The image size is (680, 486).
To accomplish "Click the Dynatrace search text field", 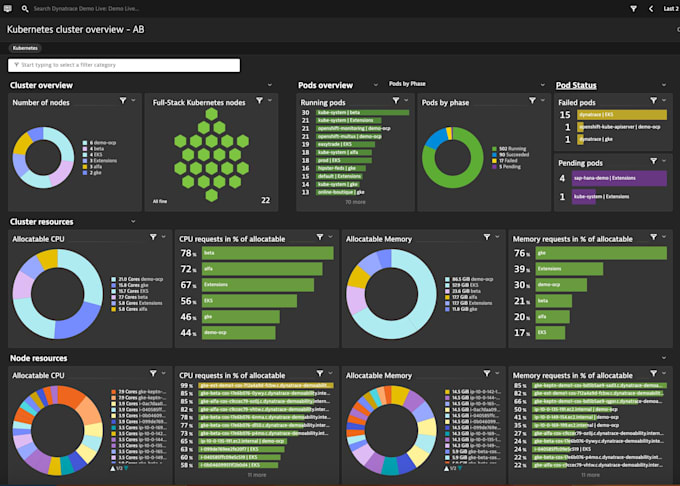I will pyautogui.click(x=86, y=8).
